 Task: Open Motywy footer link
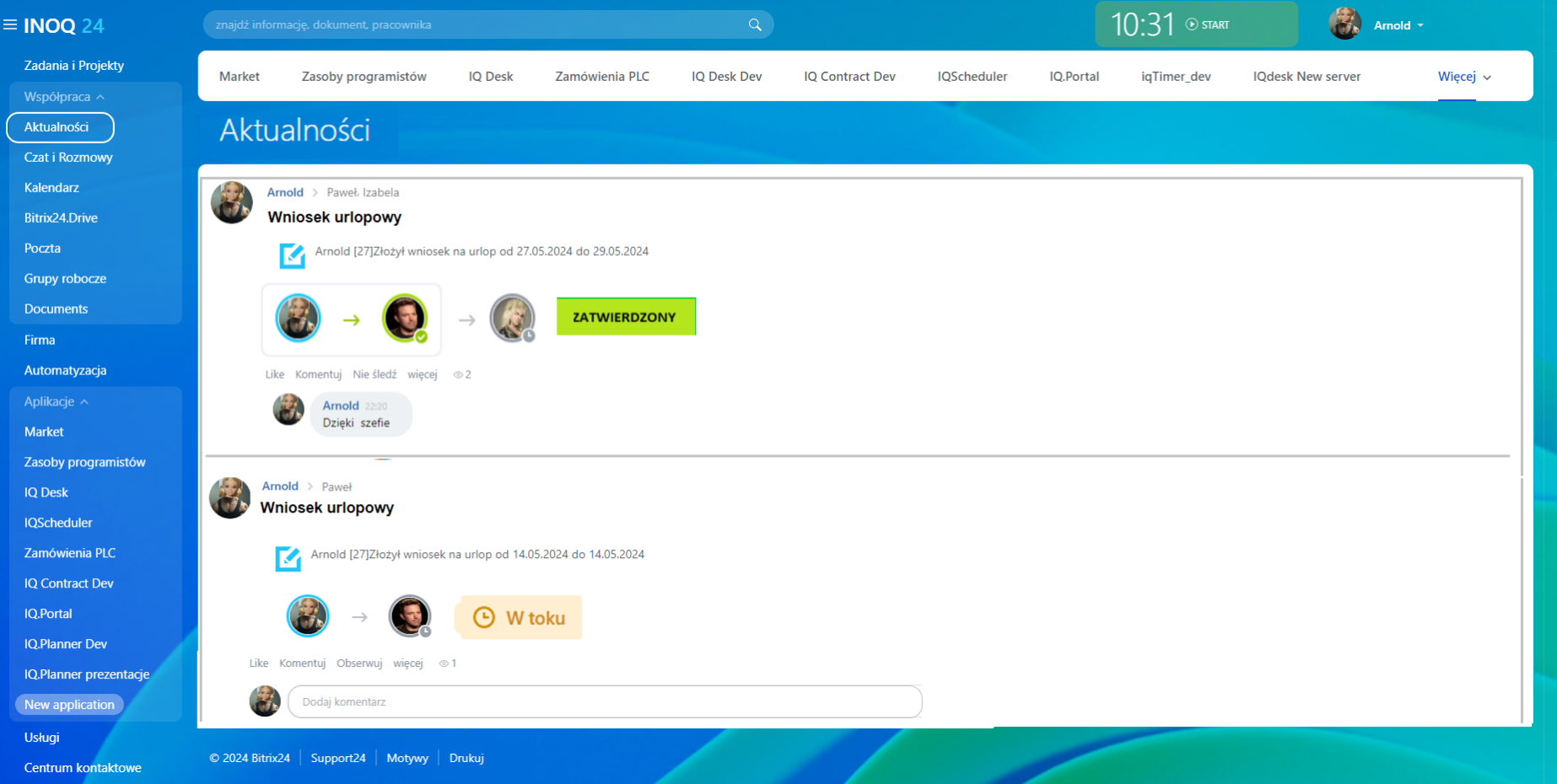coord(407,759)
